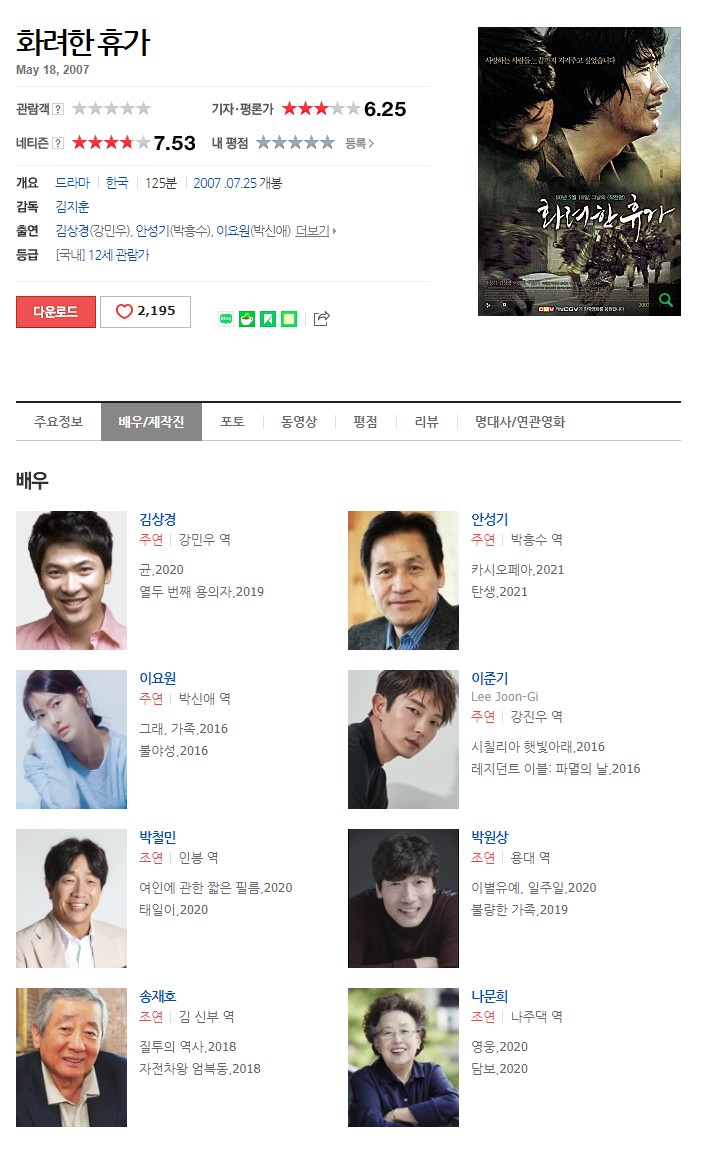Open the external share arrow icon
The height and width of the screenshot is (1150, 706).
click(321, 318)
